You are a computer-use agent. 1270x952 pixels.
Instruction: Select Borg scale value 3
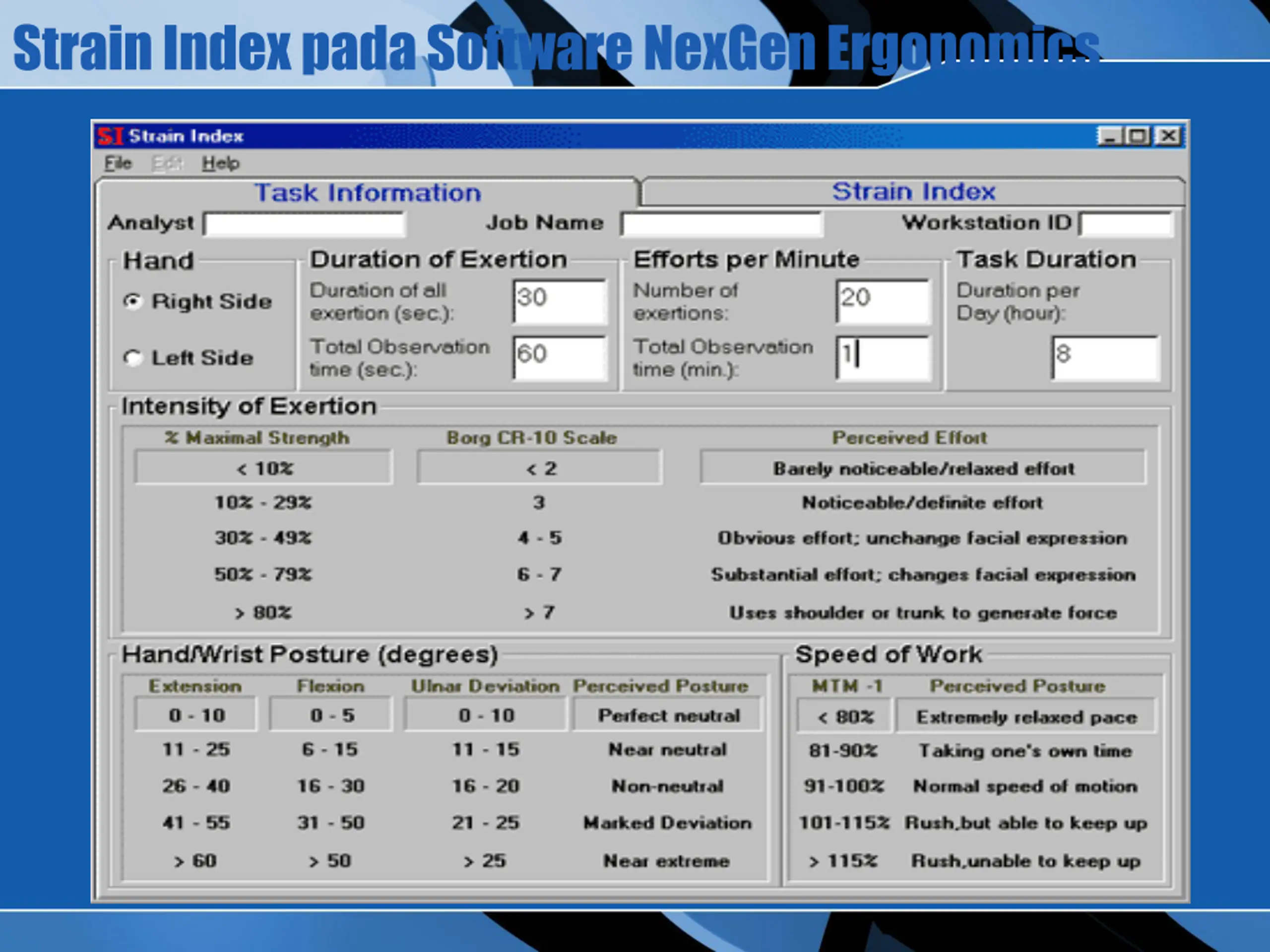539,503
